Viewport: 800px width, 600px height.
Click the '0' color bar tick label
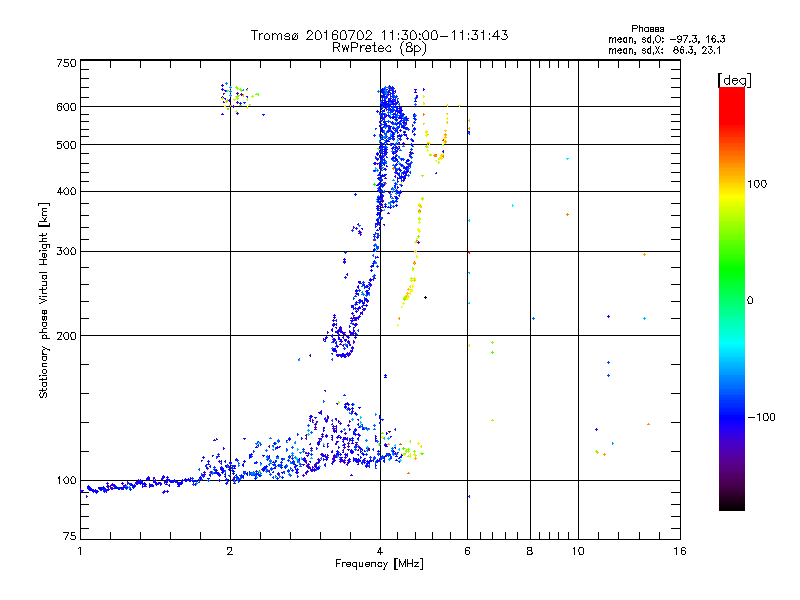(750, 300)
